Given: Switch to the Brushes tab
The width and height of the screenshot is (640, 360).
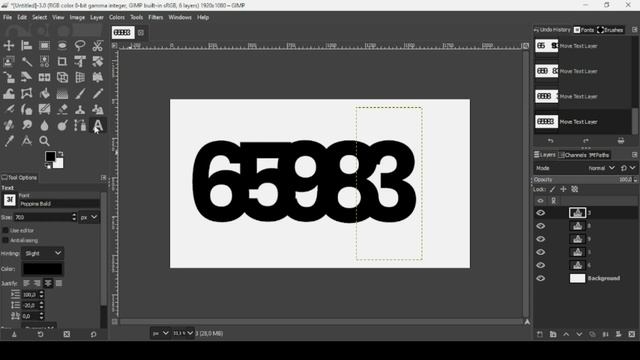Looking at the screenshot, I should [611, 30].
